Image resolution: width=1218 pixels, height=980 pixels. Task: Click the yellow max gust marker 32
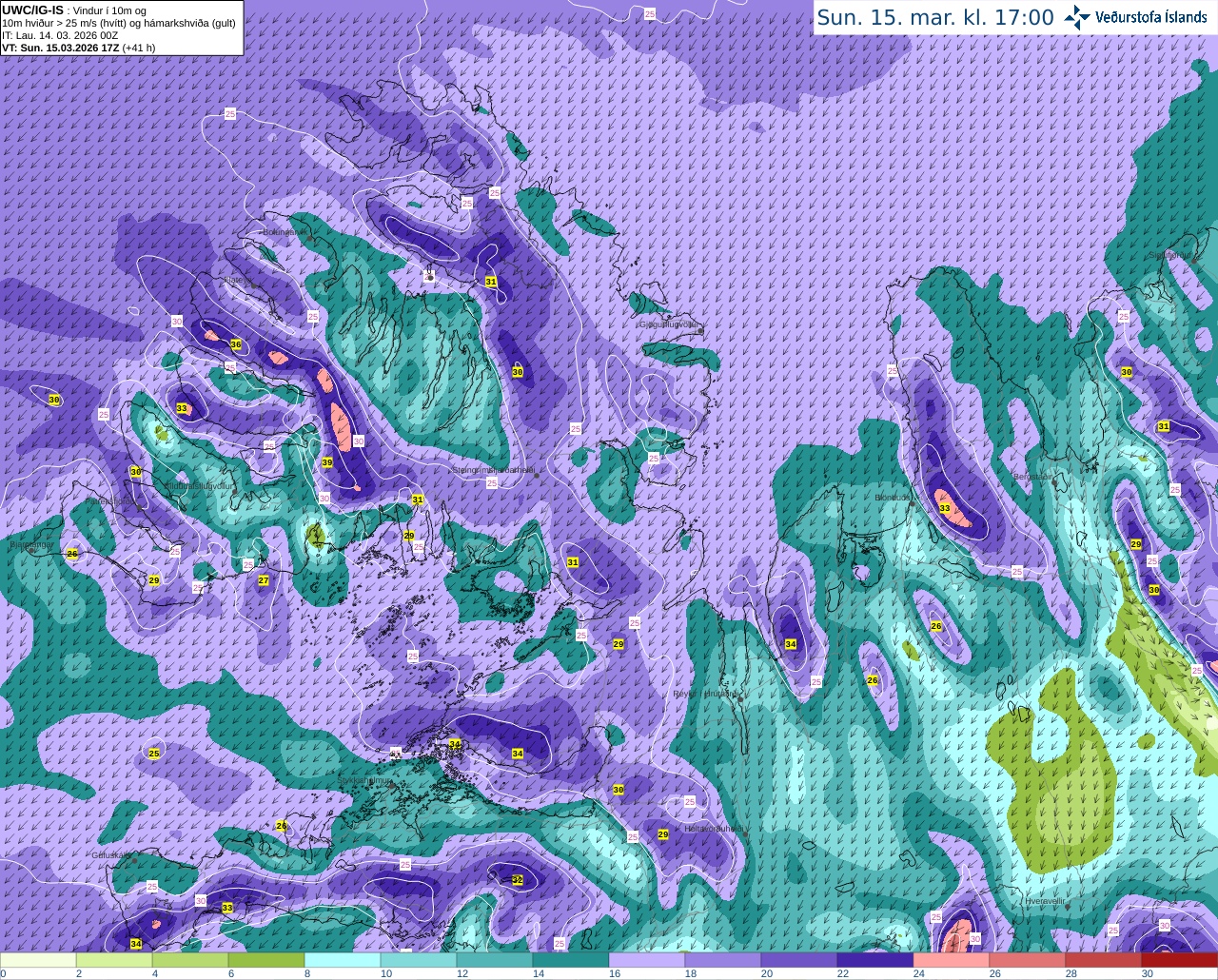pos(518,880)
